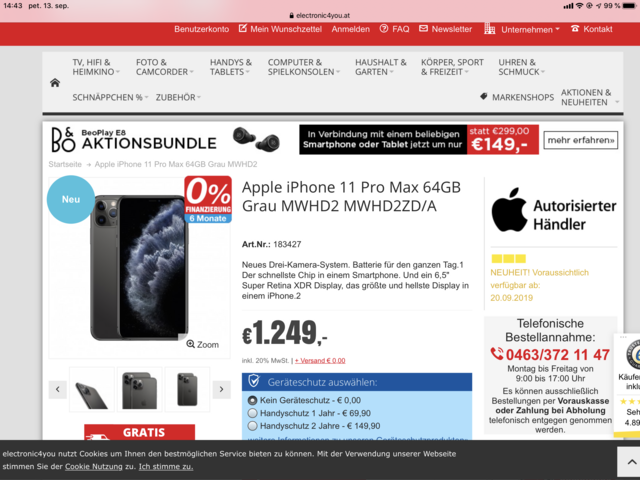The image size is (640, 480).
Task: Expand Handys & Tablets category menu
Action: pyautogui.click(x=231, y=67)
